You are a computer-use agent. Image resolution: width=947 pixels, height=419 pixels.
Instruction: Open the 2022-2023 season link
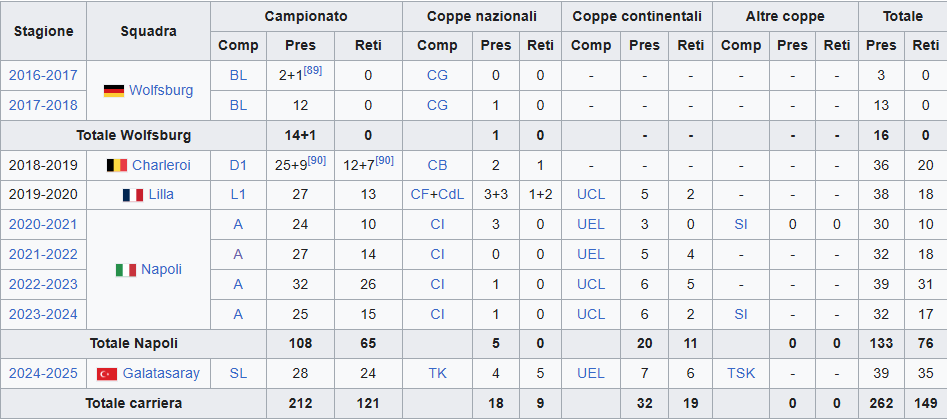(43, 284)
